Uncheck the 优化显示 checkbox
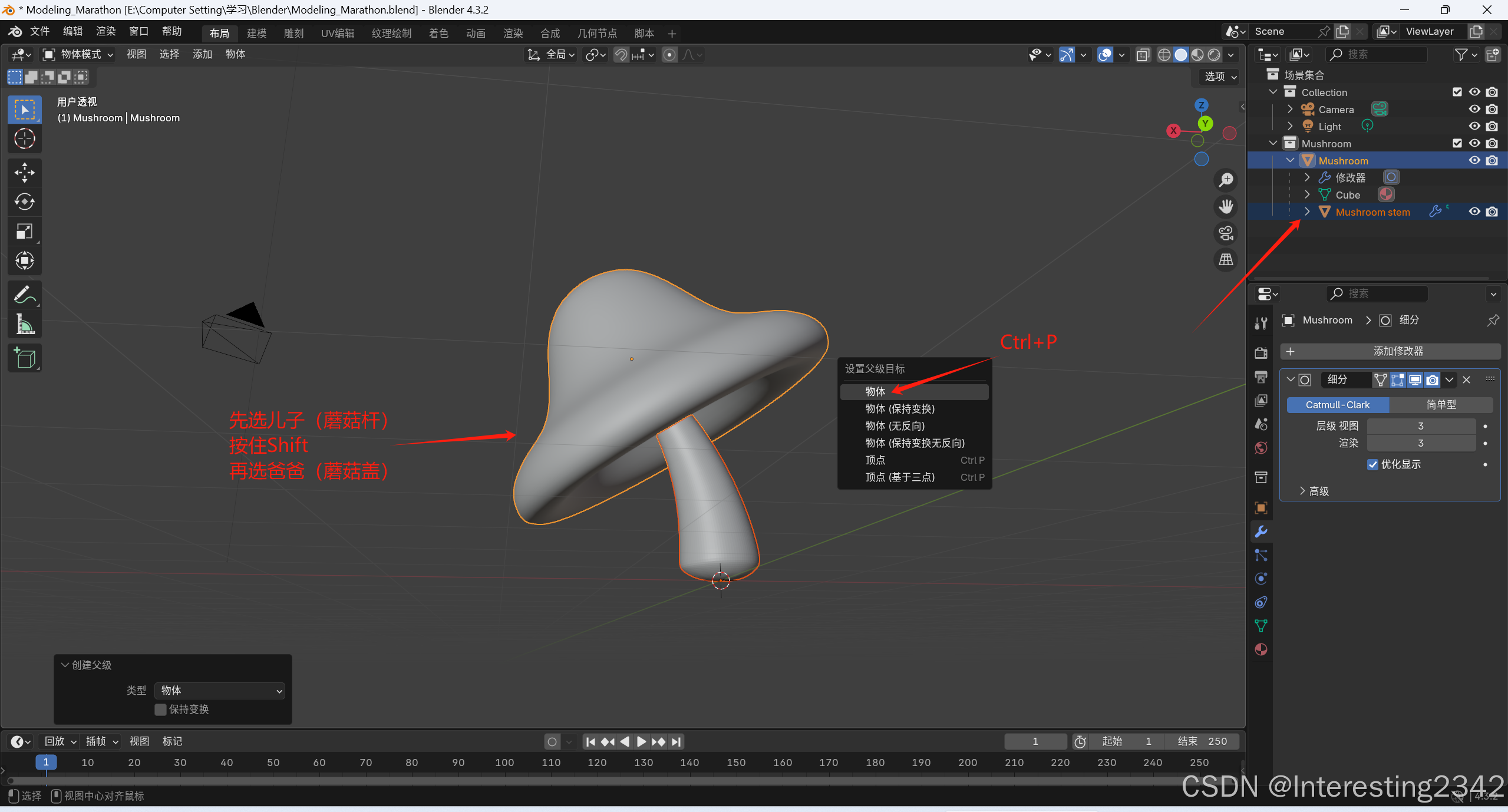 [1372, 464]
